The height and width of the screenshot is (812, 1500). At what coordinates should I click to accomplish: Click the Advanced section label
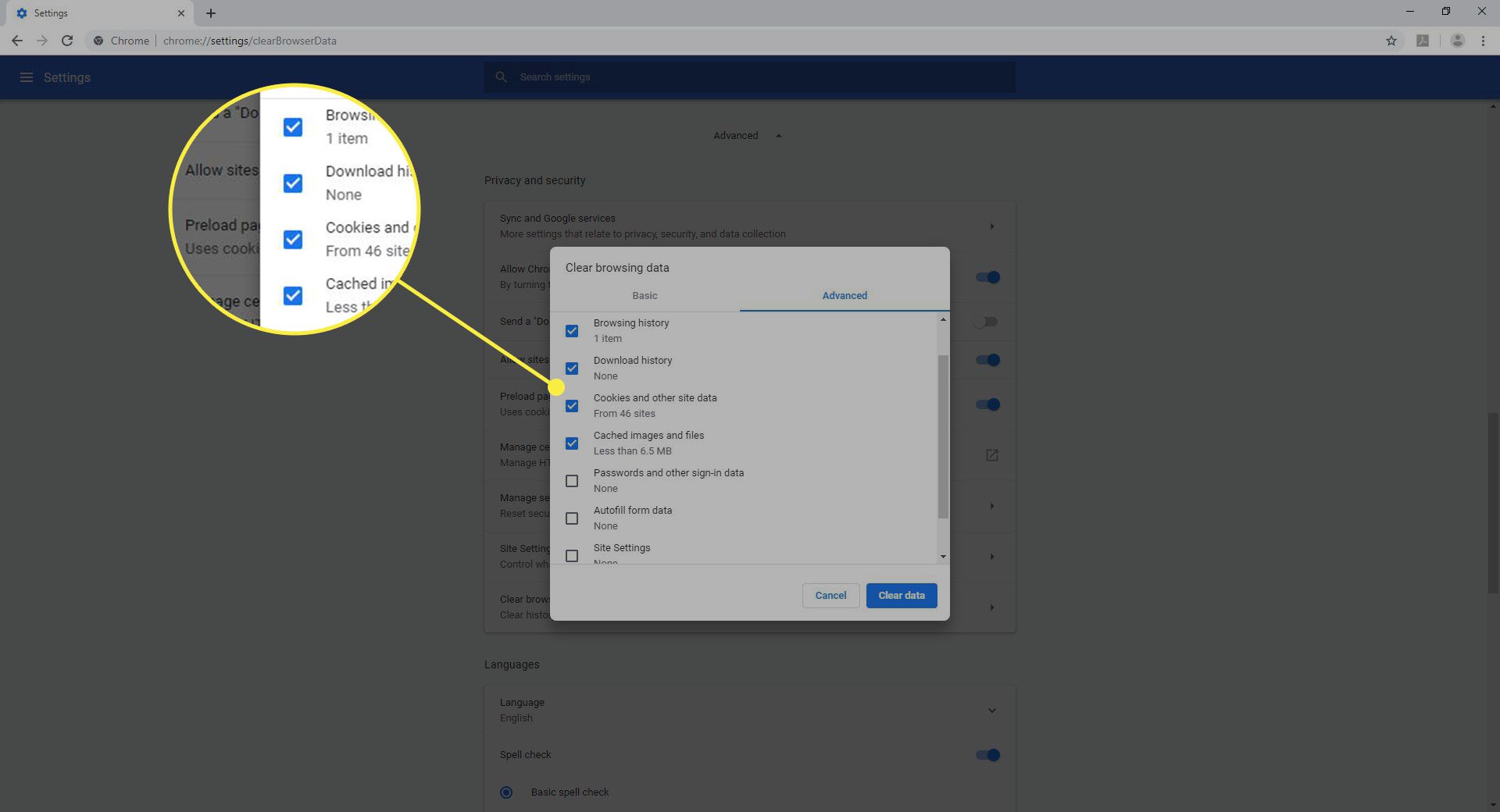coord(735,136)
